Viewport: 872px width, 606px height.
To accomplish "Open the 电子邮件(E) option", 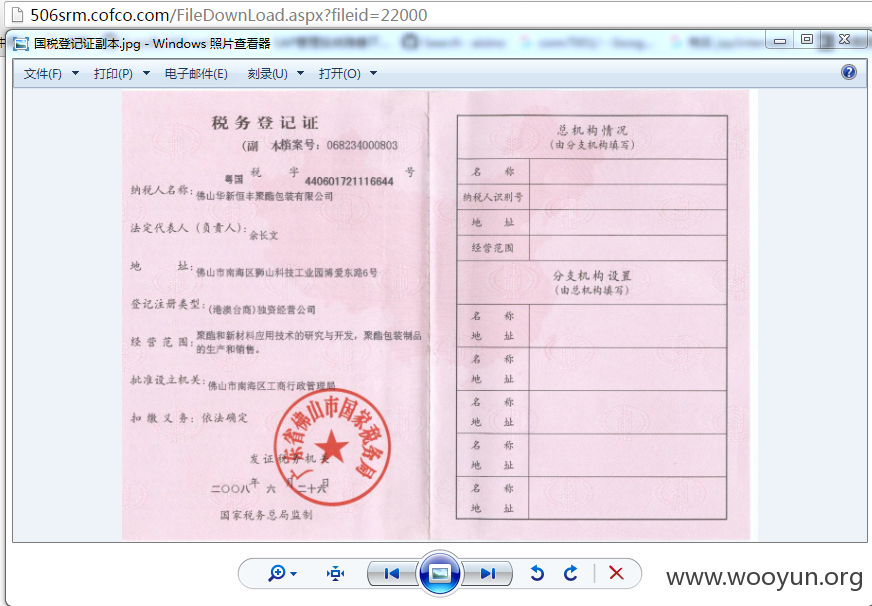I will point(196,73).
